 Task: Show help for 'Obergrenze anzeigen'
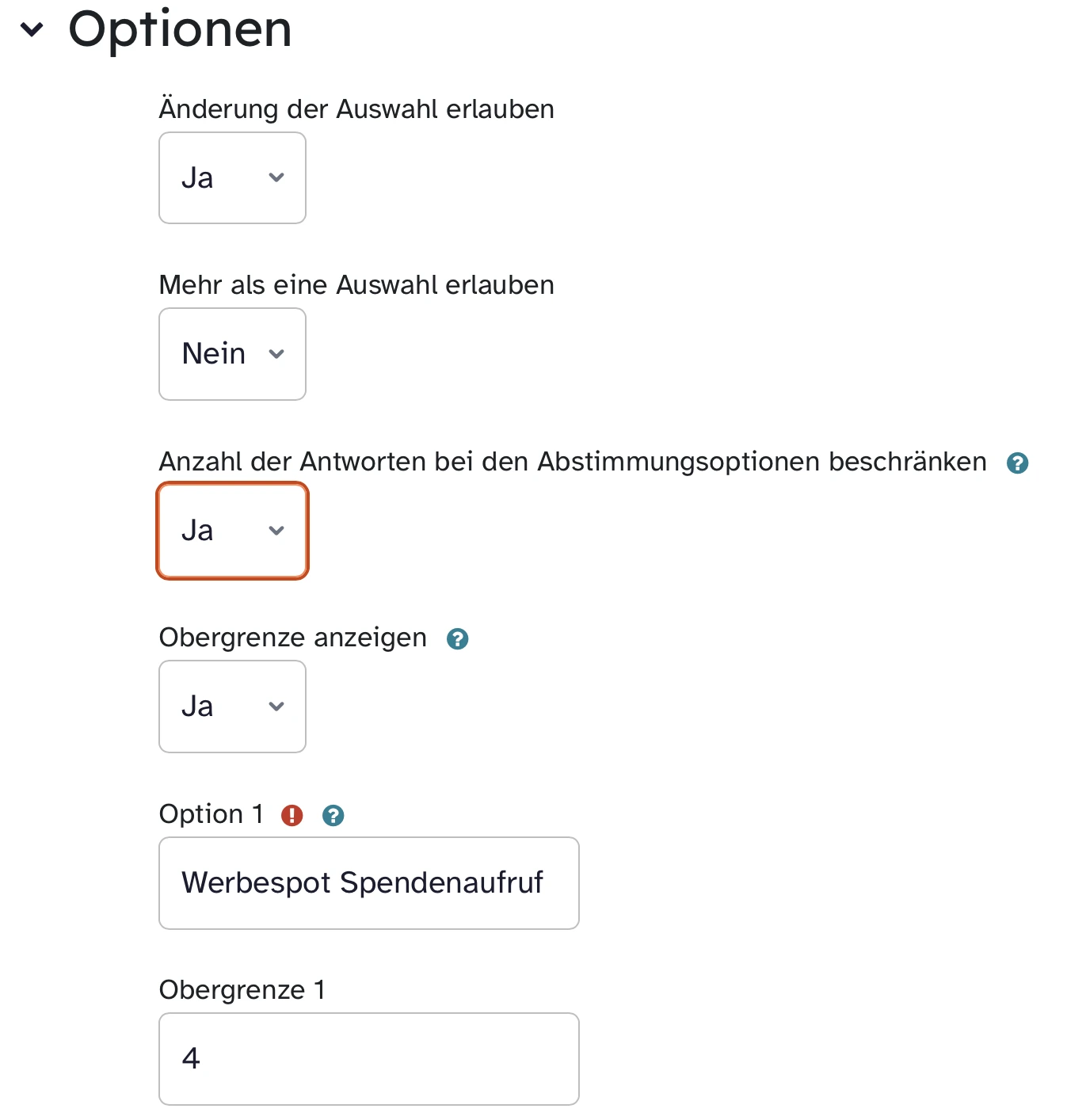coord(457,639)
